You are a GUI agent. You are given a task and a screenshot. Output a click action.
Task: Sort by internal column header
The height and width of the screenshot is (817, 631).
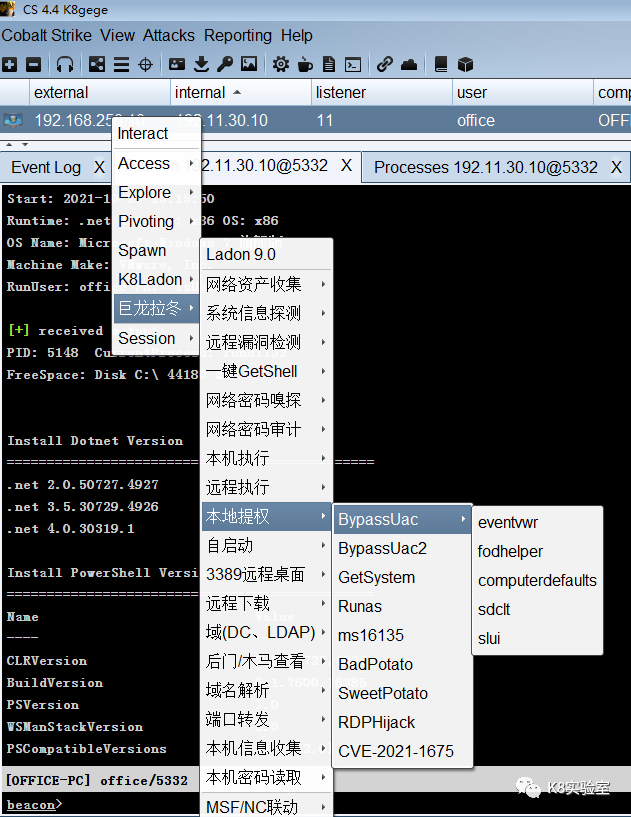click(241, 93)
